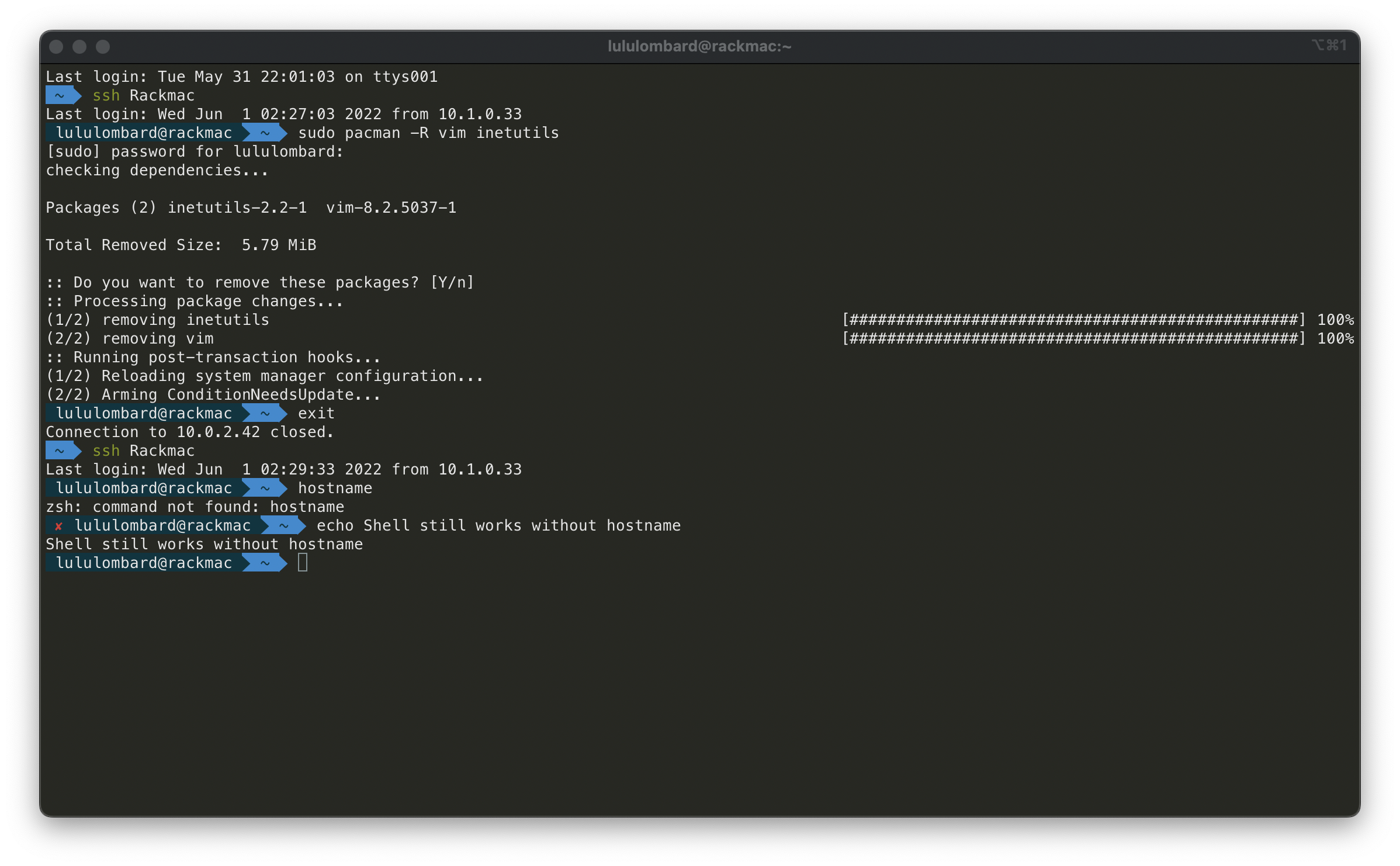Click the Connection to 10.0.2.42 closed message
Viewport: 1400px width, 866px height.
[190, 432]
